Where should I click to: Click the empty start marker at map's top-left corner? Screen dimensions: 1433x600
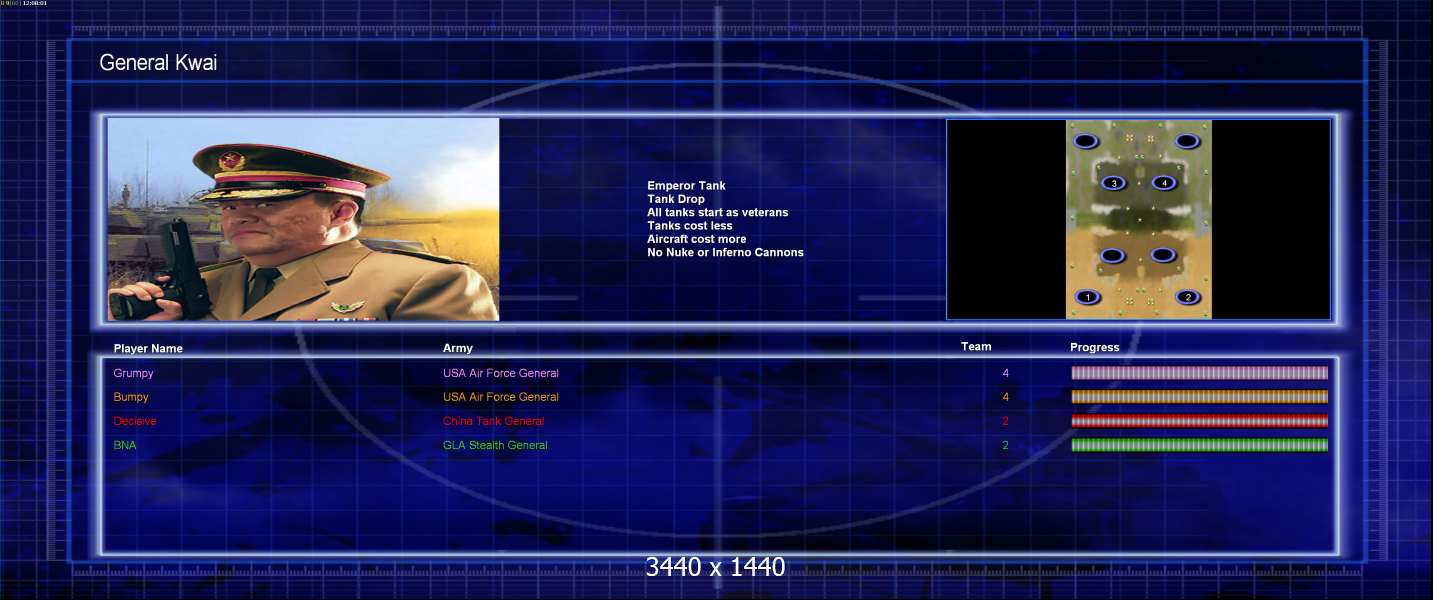[1087, 141]
